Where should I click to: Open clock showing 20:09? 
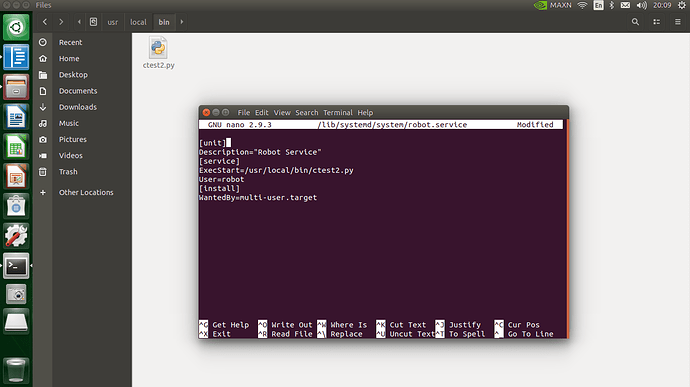coord(662,5)
